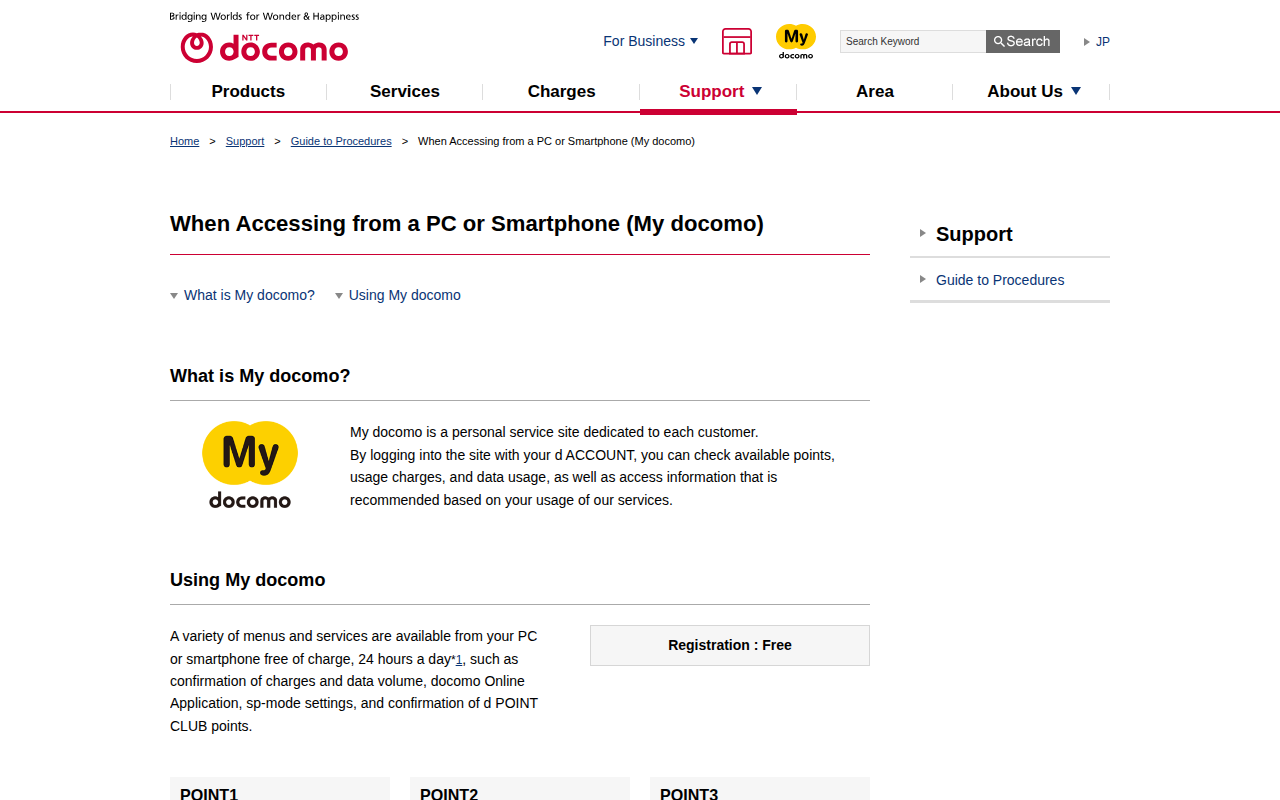Viewport: 1280px width, 800px height.
Task: Open Guide to Procedures breadcrumb link
Action: pyautogui.click(x=341, y=141)
